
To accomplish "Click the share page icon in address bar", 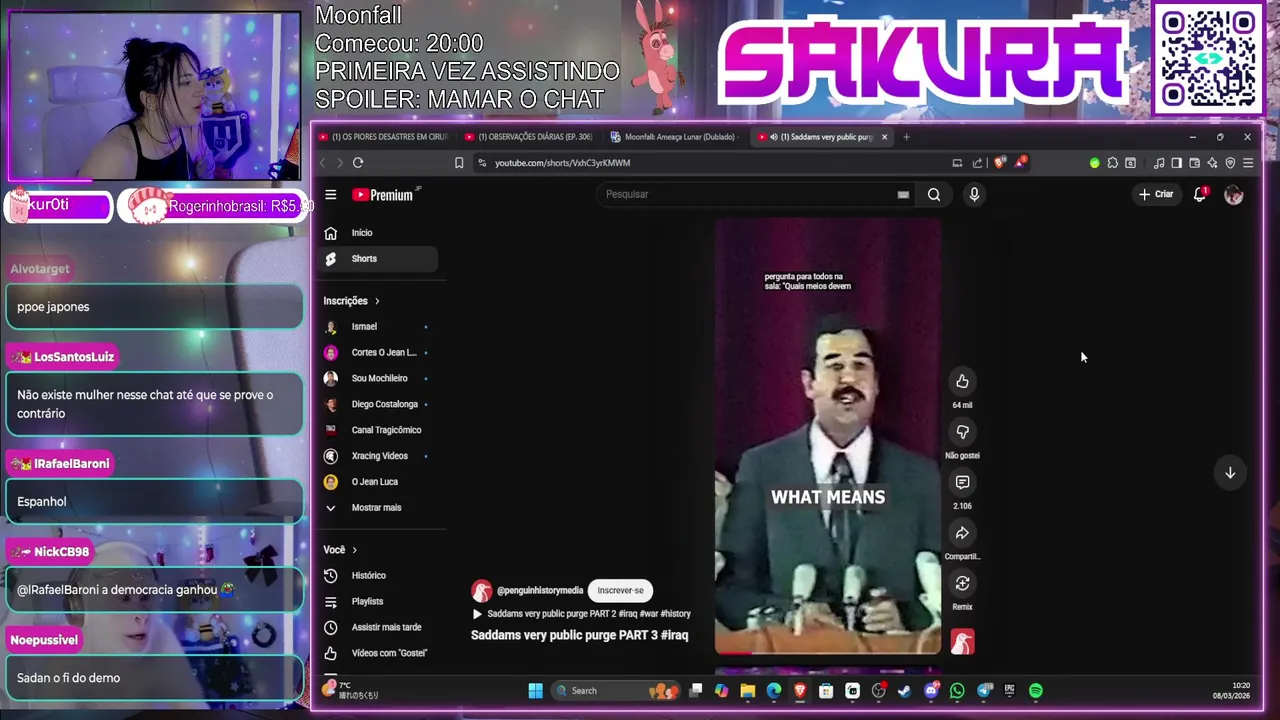I will (977, 163).
